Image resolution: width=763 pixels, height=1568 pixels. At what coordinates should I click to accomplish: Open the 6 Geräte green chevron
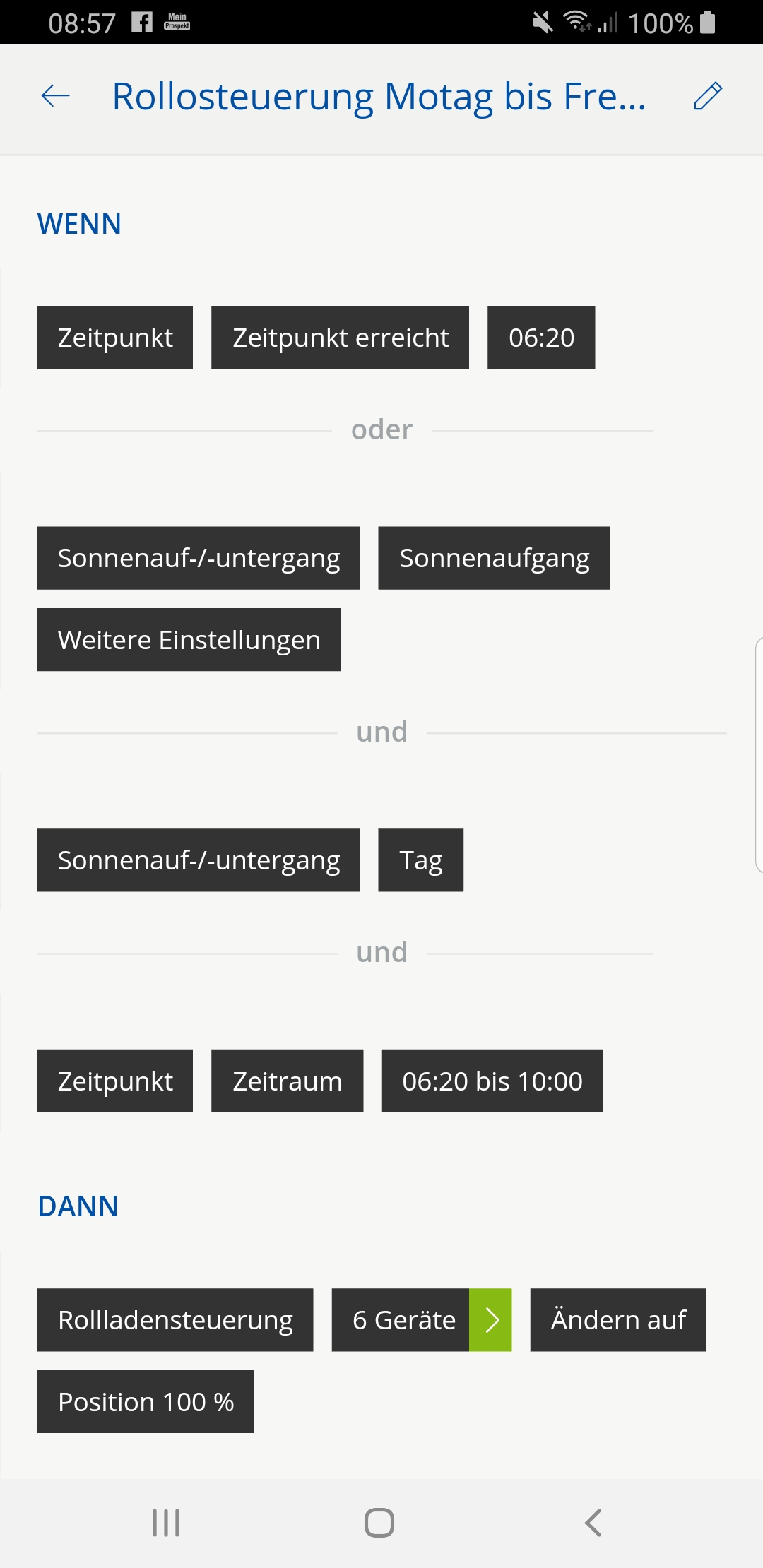click(491, 1319)
